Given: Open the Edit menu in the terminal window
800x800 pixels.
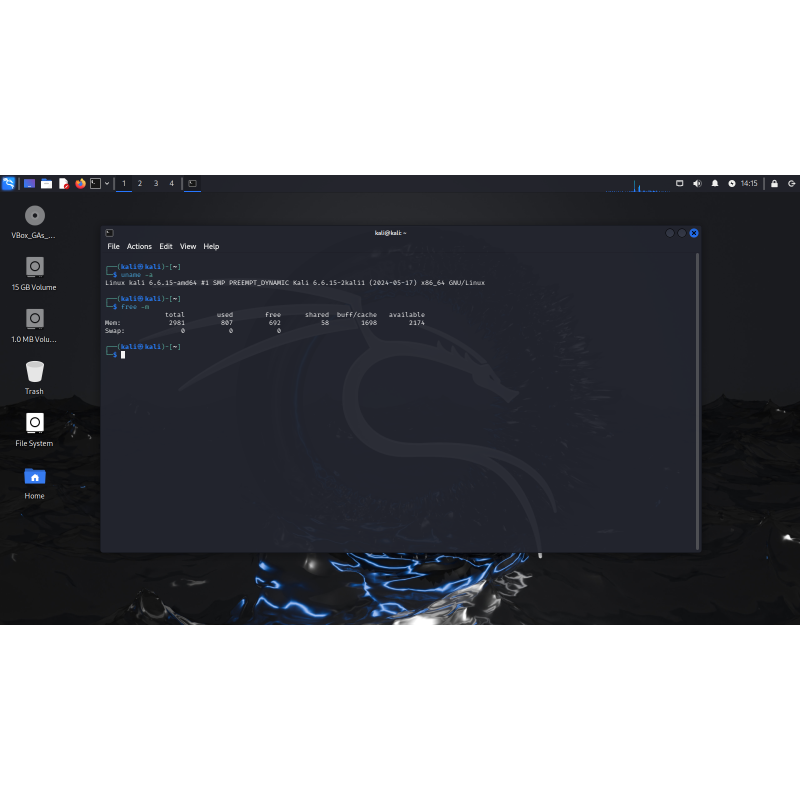Looking at the screenshot, I should coord(166,246).
